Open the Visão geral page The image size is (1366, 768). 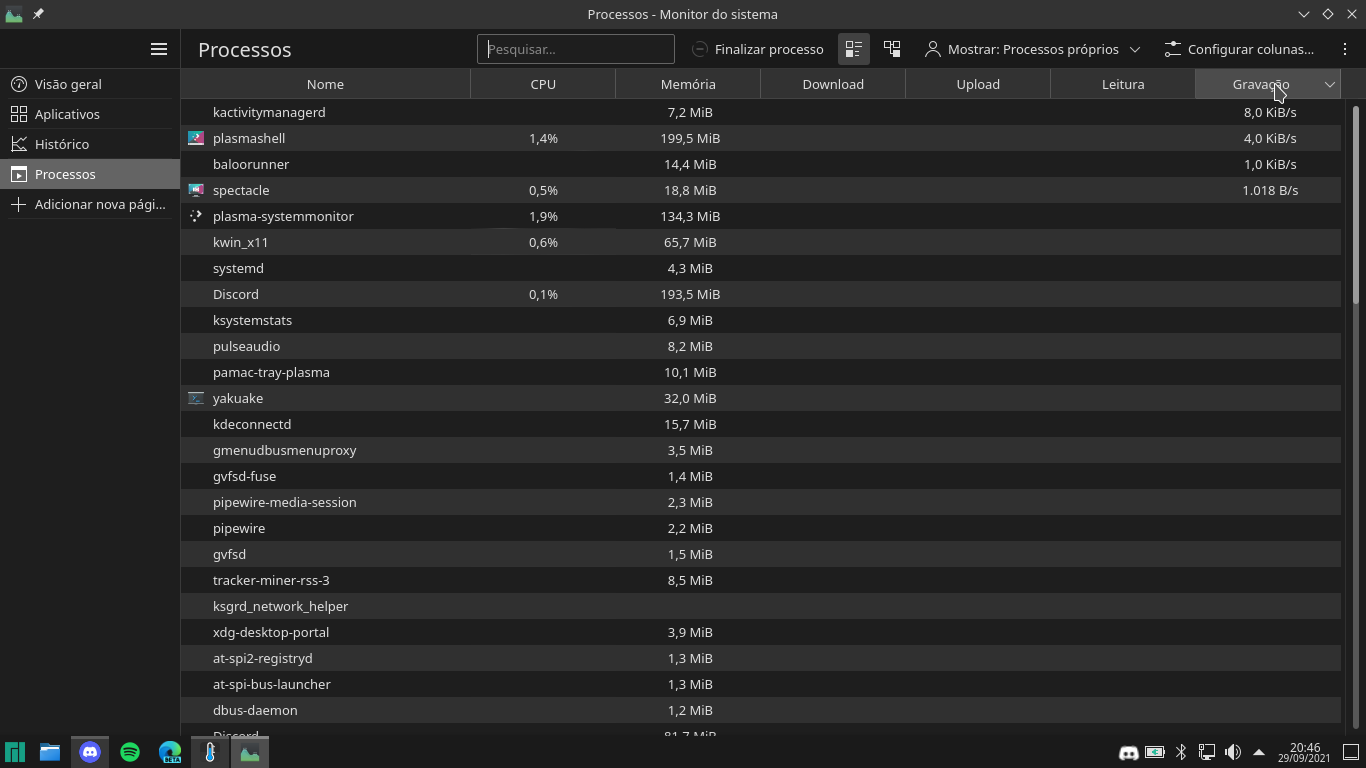pyautogui.click(x=68, y=84)
